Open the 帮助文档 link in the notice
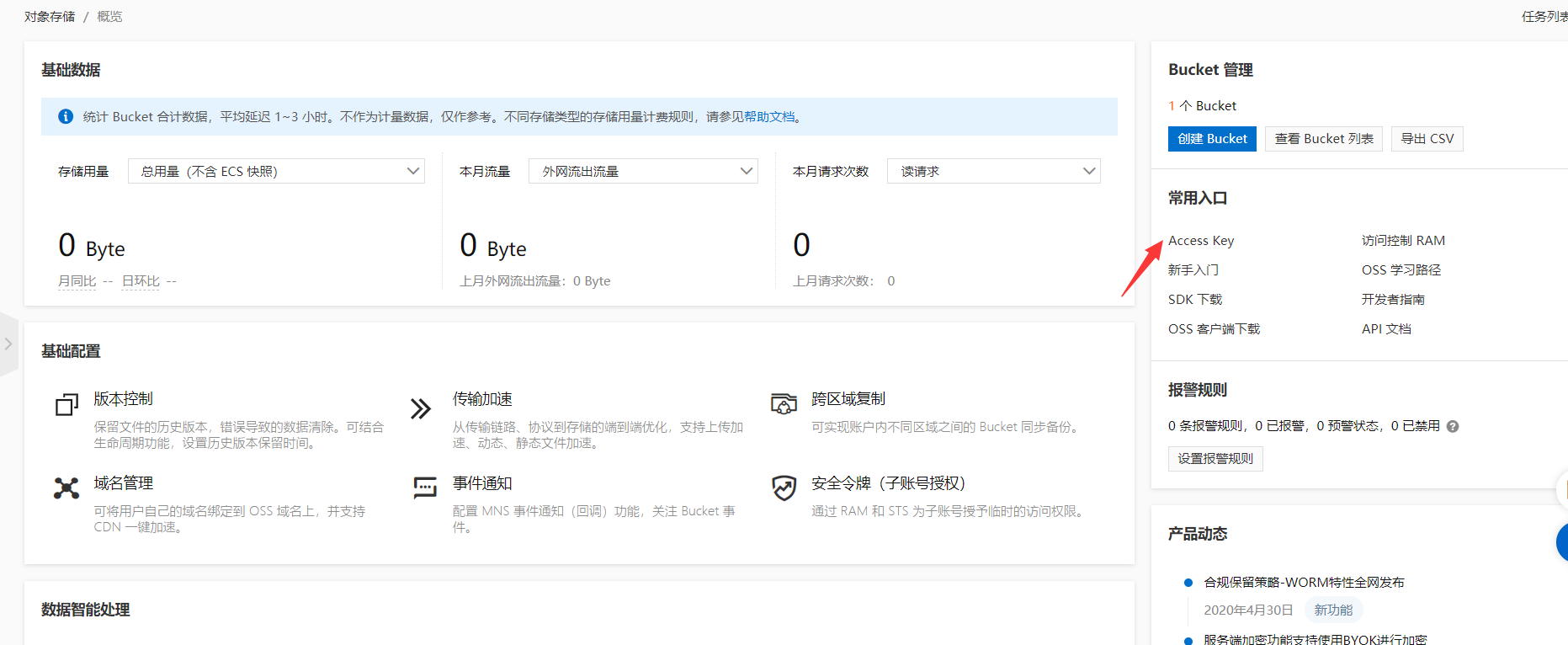The image size is (1568, 645). coord(769,116)
